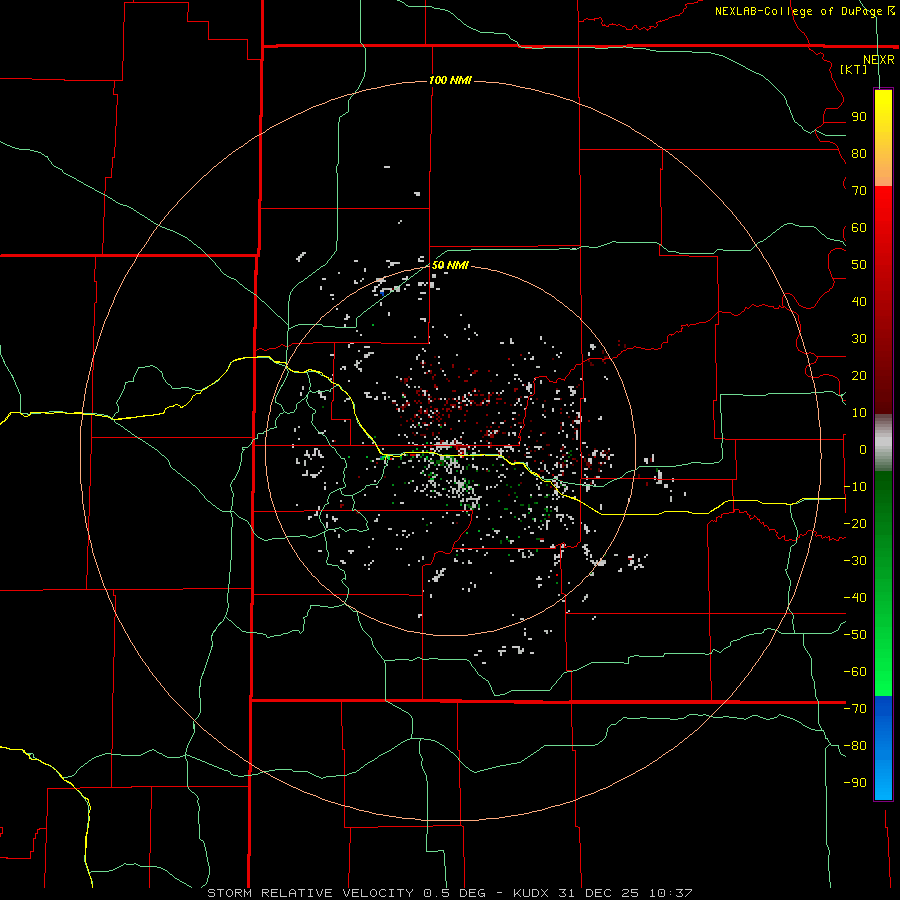Click the -50 scale label
The image size is (900, 900).
pyautogui.click(x=855, y=635)
